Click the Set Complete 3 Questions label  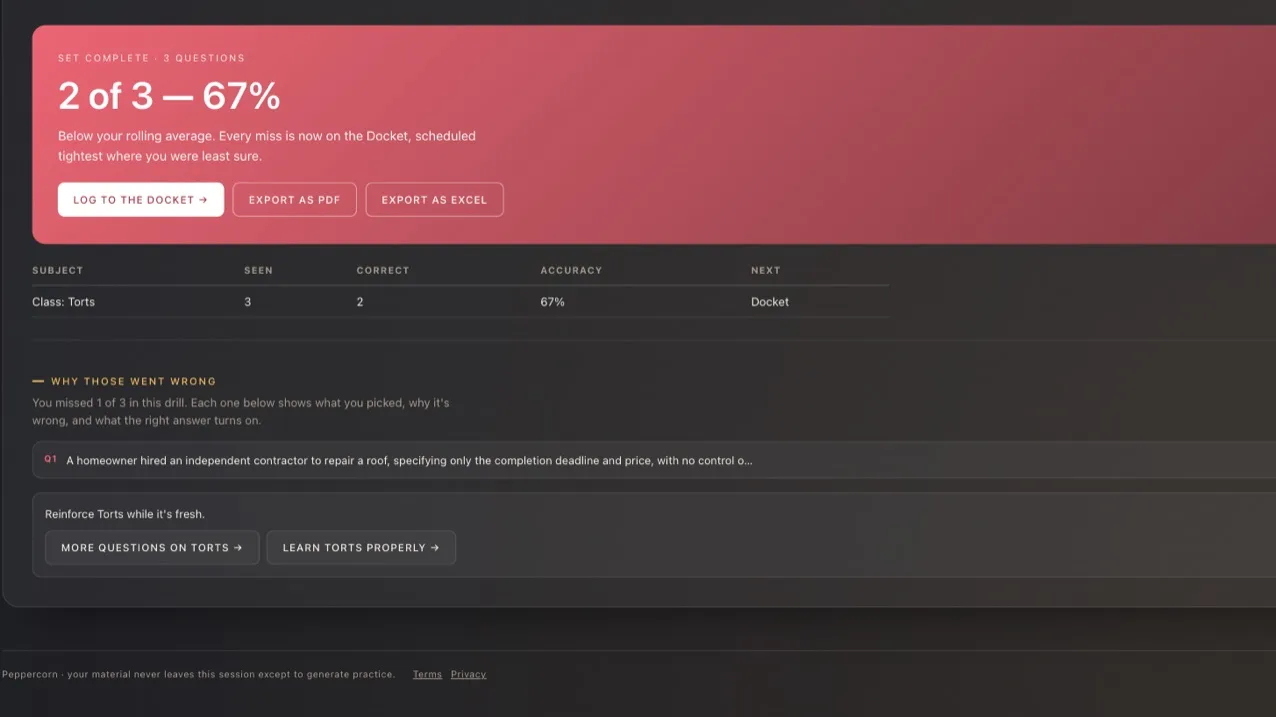(151, 58)
